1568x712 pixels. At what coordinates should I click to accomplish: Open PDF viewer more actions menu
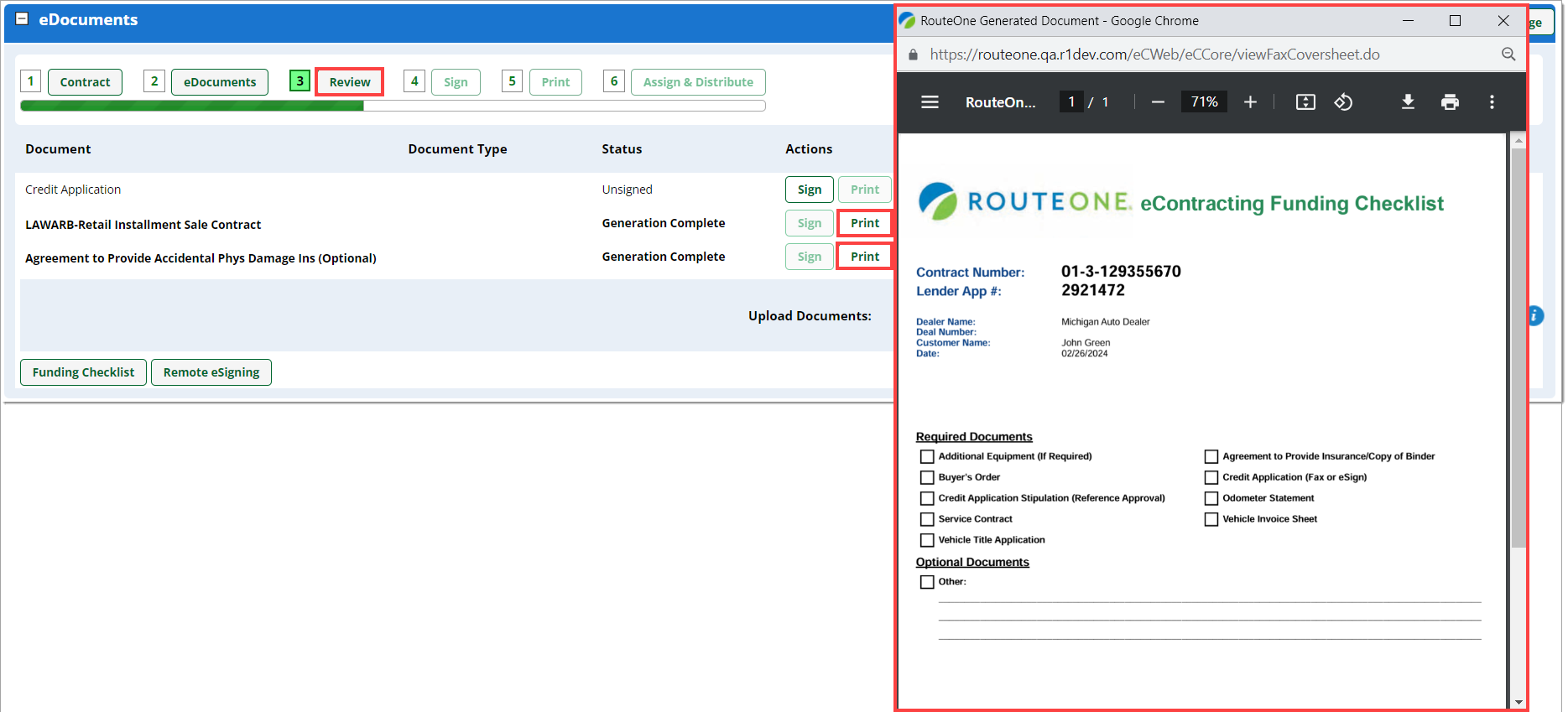tap(1492, 102)
